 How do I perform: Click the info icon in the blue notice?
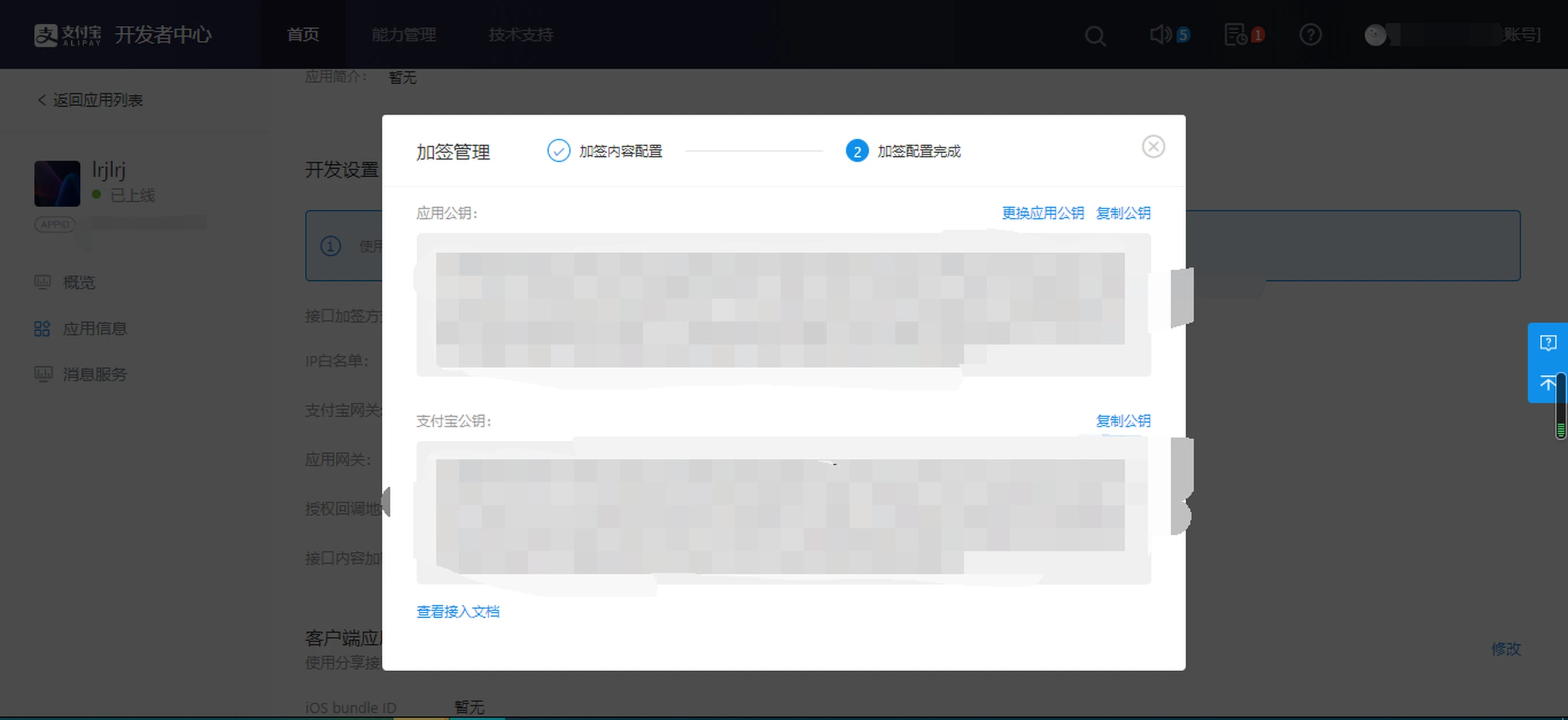(331, 246)
